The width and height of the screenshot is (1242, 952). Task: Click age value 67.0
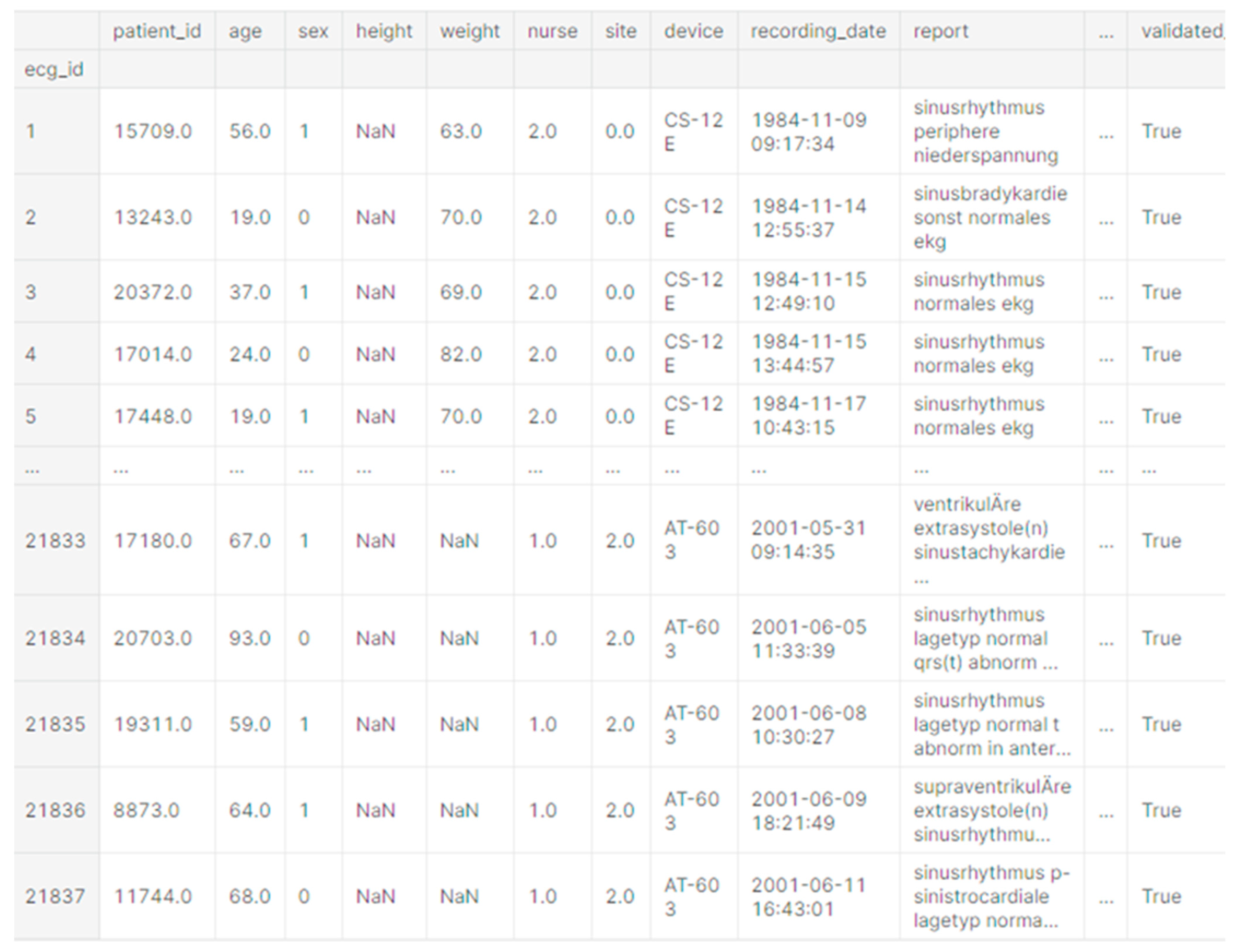(250, 541)
